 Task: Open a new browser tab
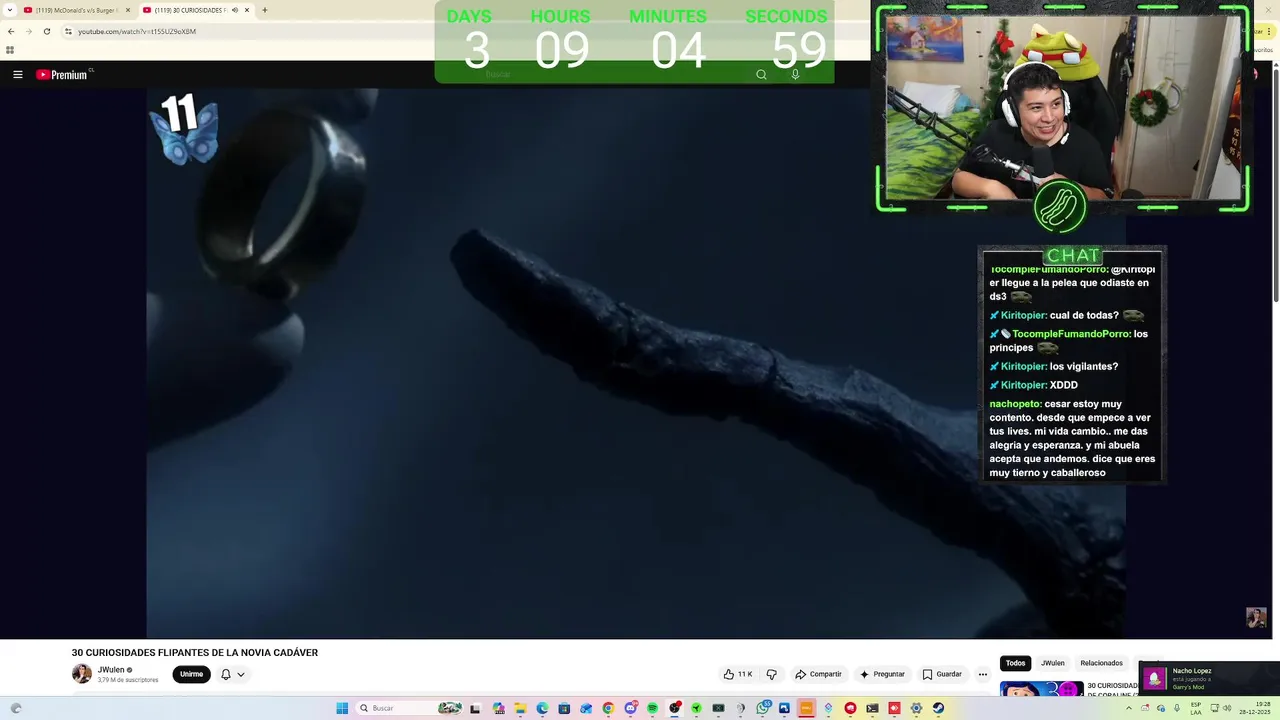pyautogui.click(x=264, y=10)
